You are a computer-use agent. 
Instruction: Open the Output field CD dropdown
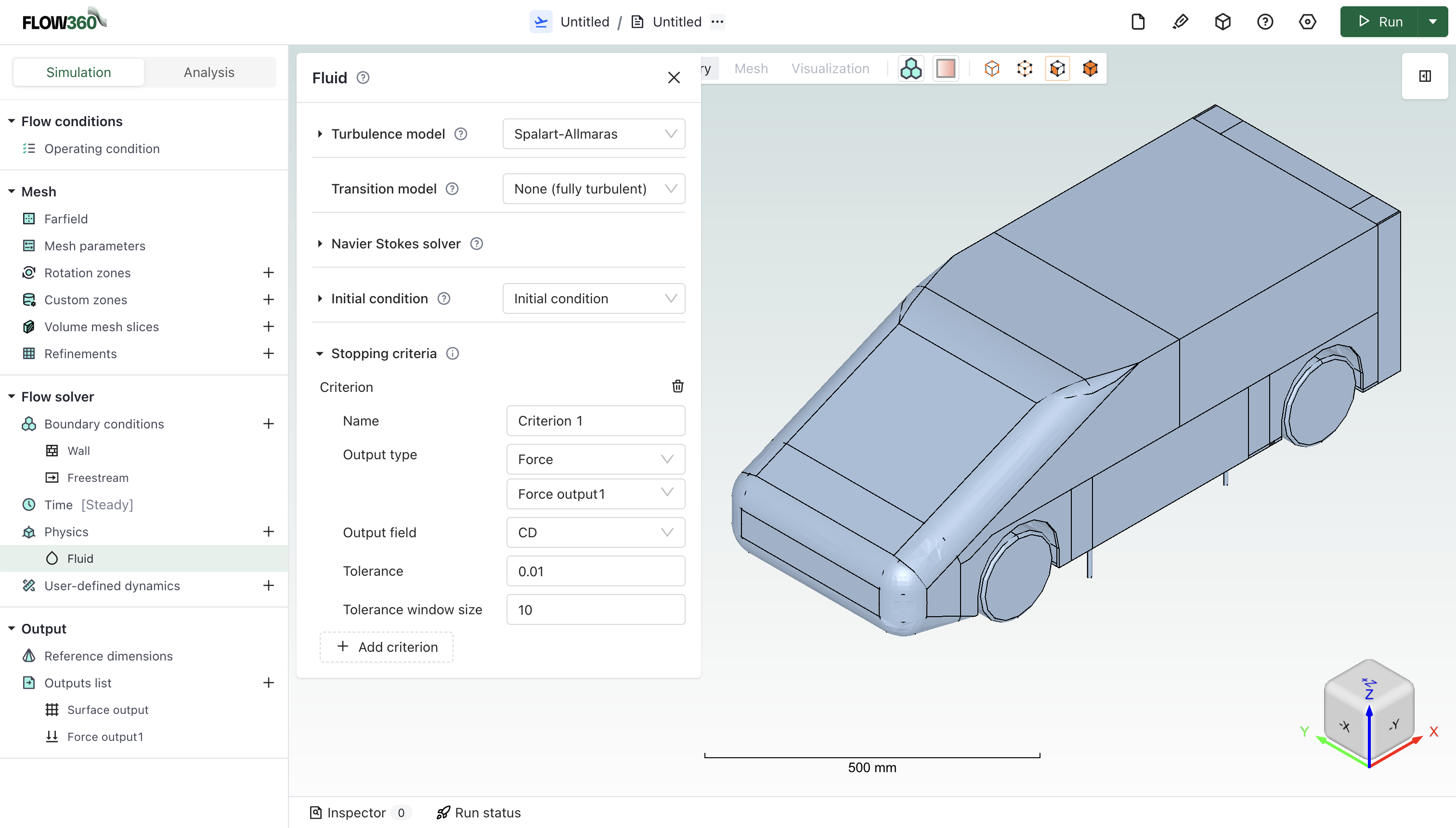tap(595, 532)
